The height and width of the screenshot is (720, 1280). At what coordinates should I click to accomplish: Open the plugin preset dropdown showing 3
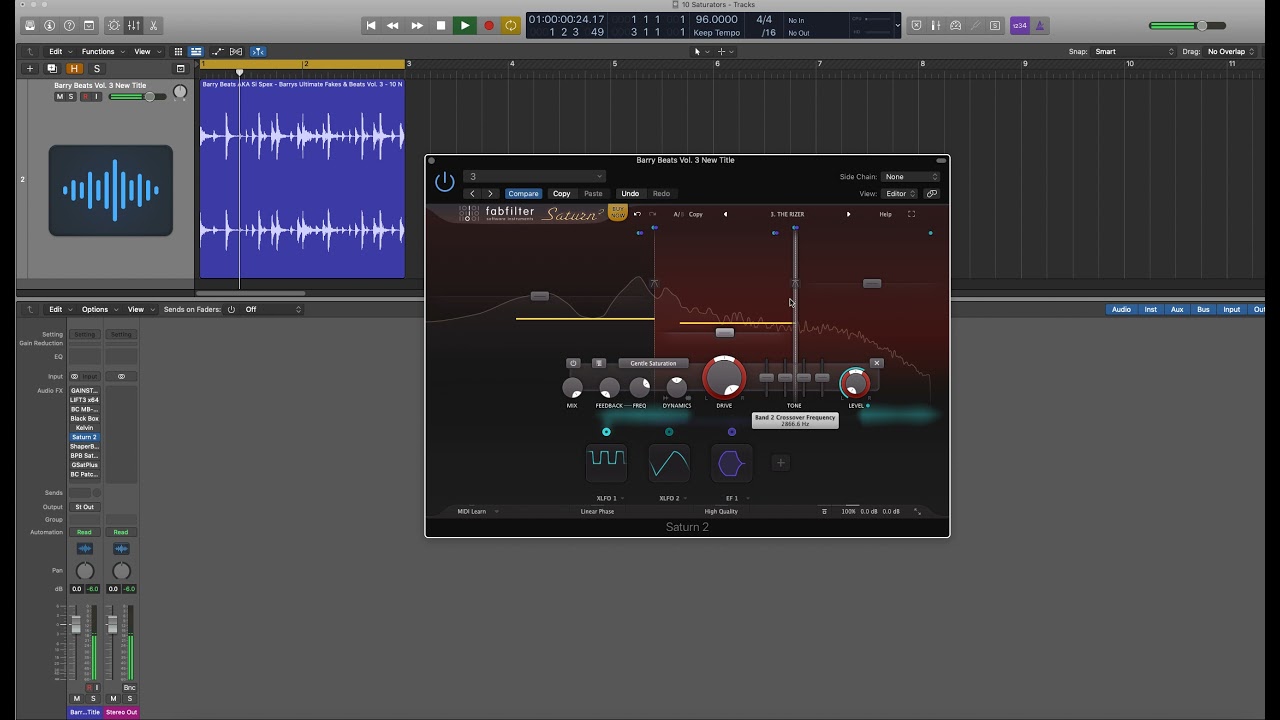point(535,177)
